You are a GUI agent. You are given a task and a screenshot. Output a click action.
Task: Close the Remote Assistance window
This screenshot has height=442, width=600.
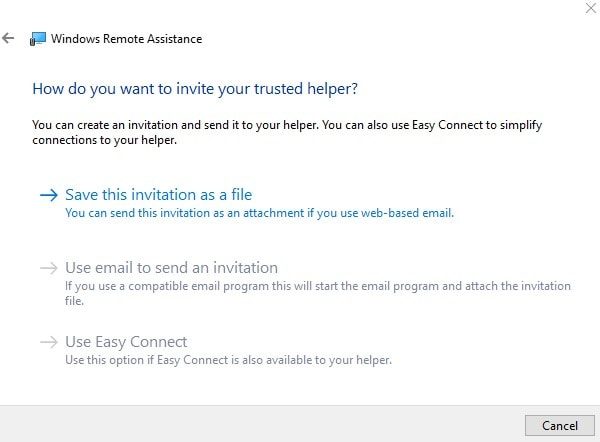[x=590, y=8]
